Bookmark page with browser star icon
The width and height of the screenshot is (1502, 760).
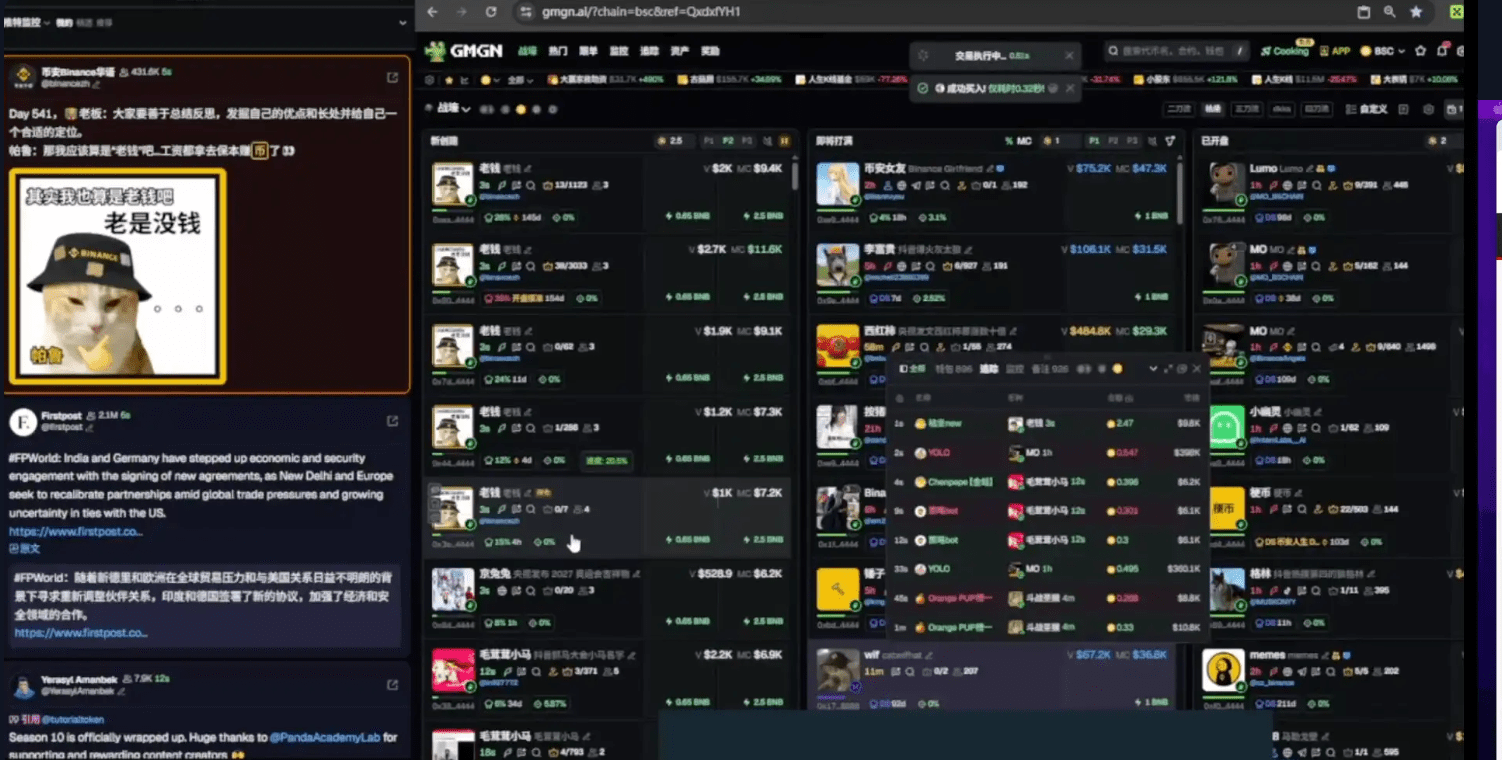pos(1416,12)
